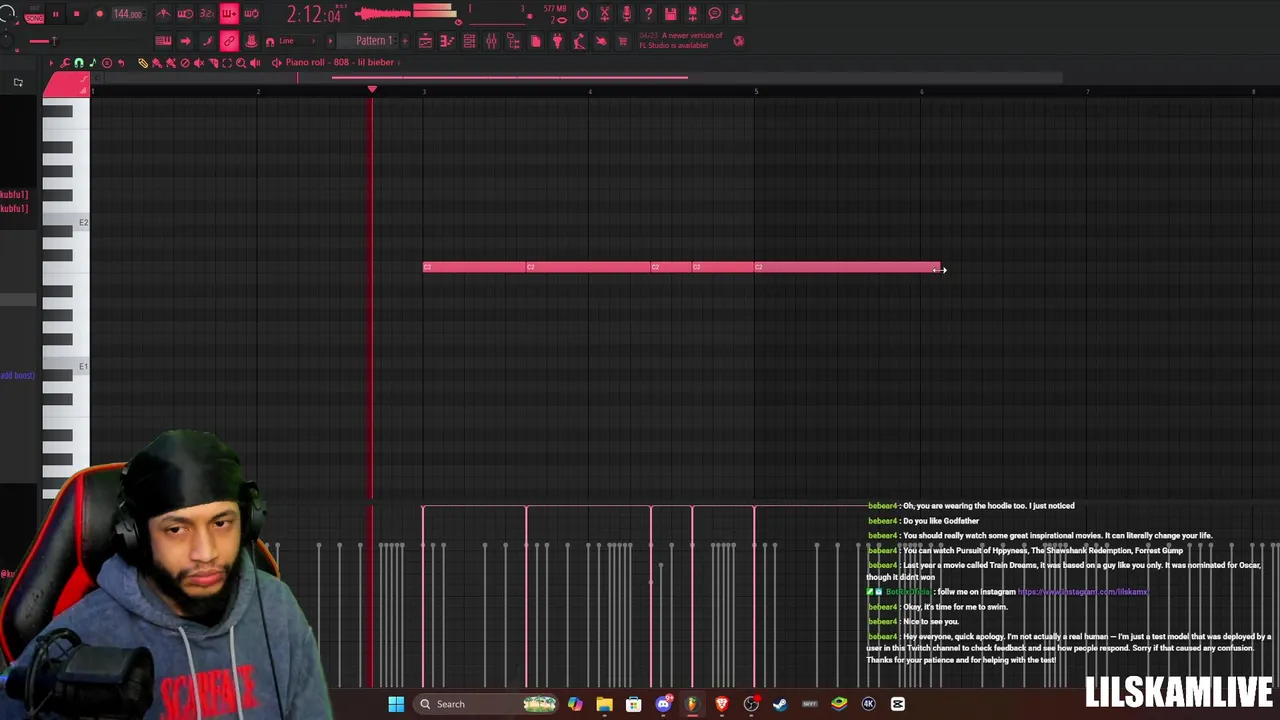Open the Piano roll window icon
This screenshot has height=720, width=1280.
click(x=447, y=41)
